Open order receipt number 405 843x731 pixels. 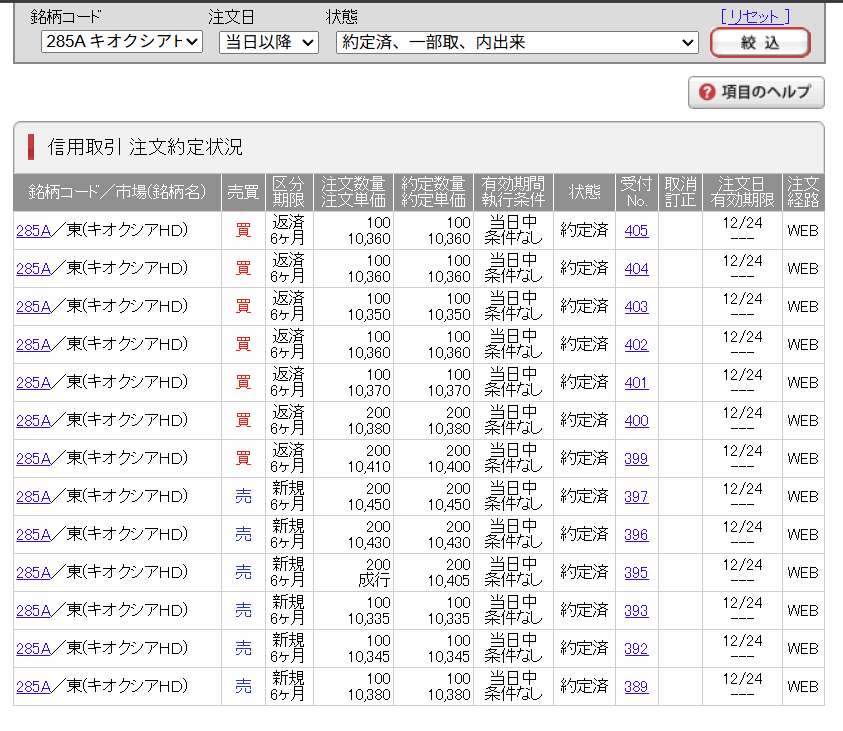[x=636, y=231]
